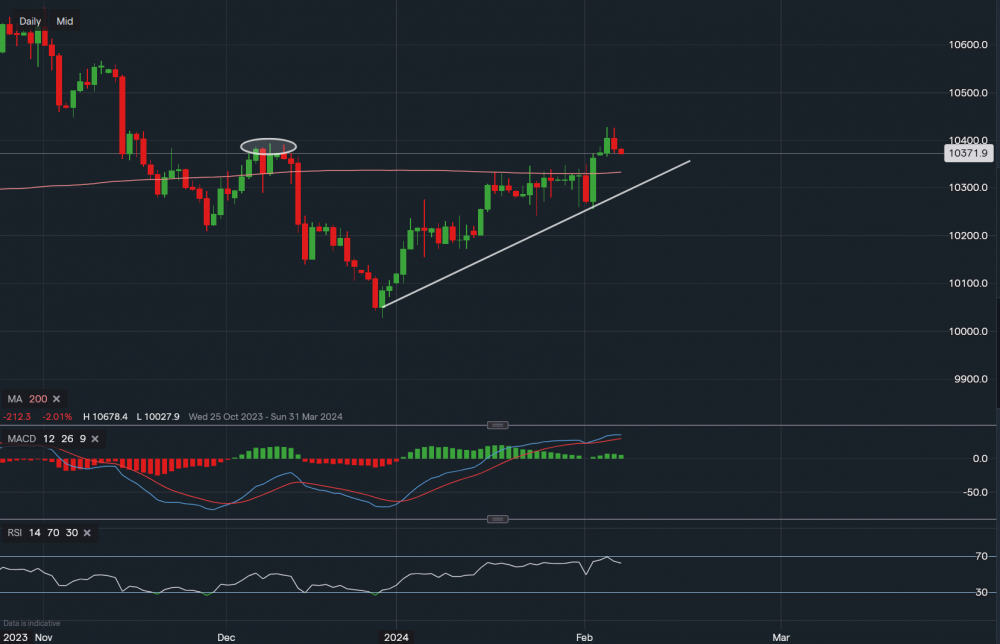Click the Dec label on time axis
The height and width of the screenshot is (644, 1000).
coord(226,636)
